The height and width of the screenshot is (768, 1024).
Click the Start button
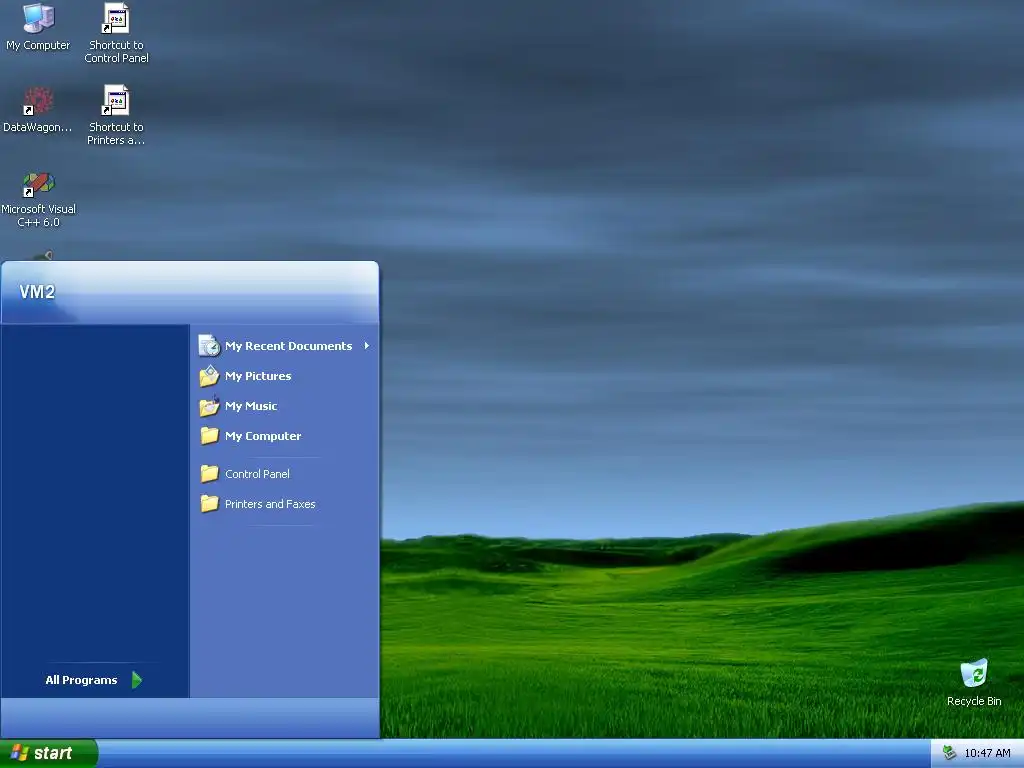[48, 753]
